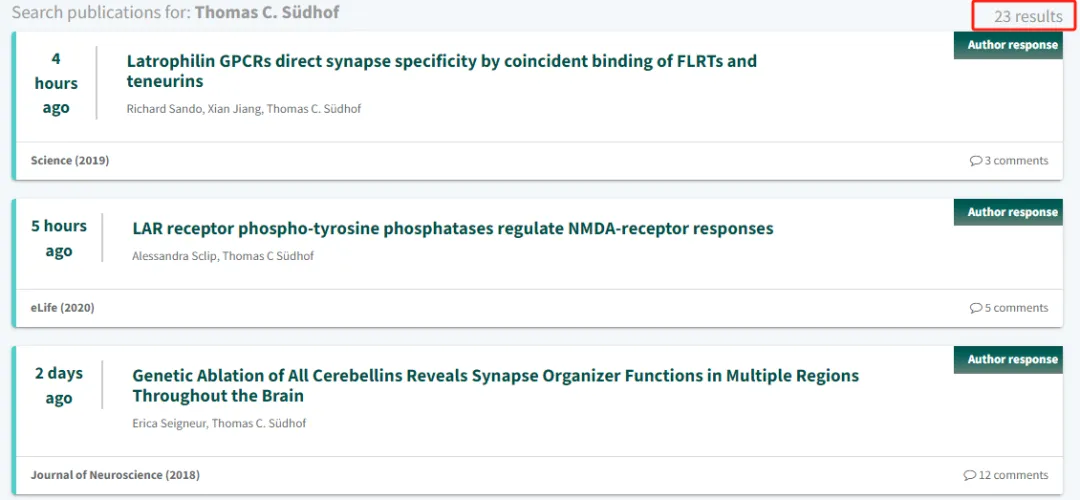Open the Genetic Ablation of All Cerebellins article
1080x500 pixels.
[495, 386]
